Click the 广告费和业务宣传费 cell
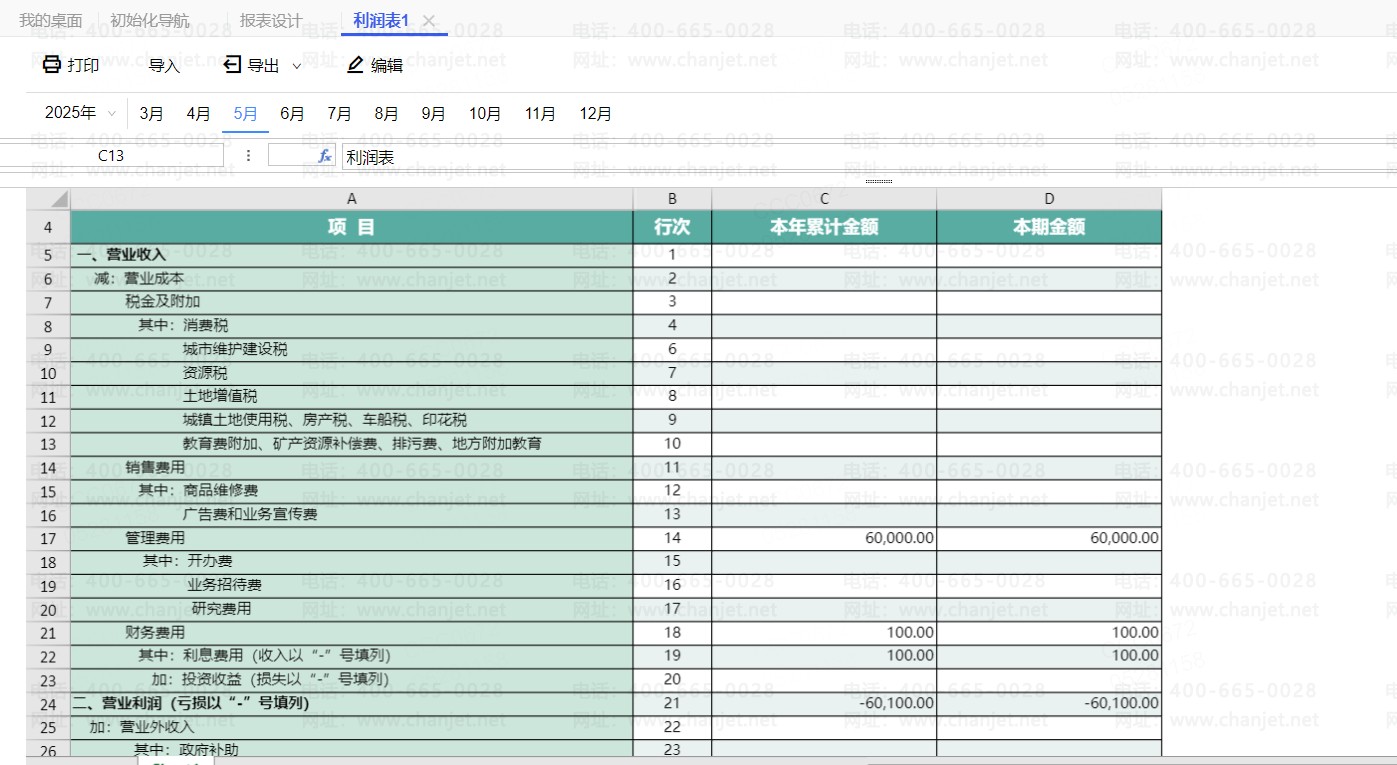1397x765 pixels. [x=352, y=515]
